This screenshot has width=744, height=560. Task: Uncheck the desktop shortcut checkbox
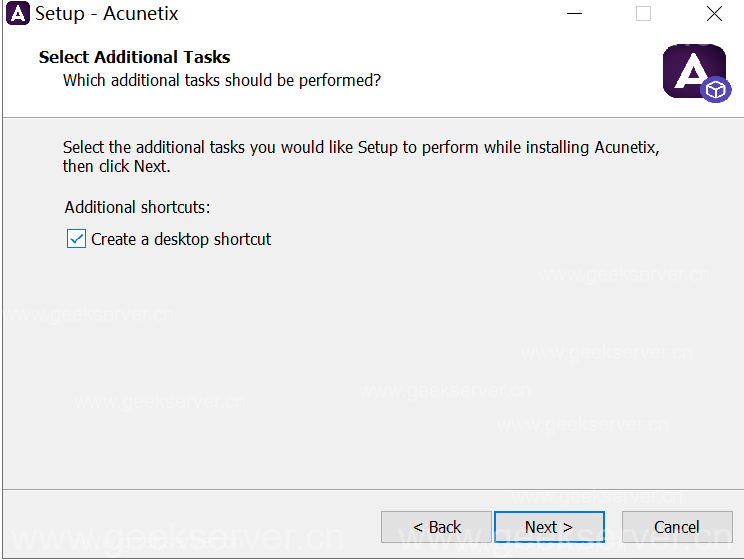click(76, 239)
